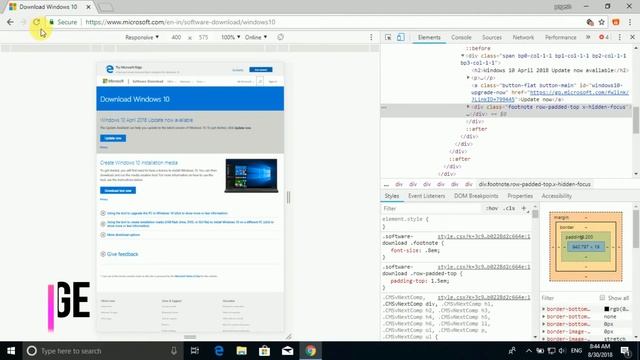The height and width of the screenshot is (360, 640).
Task: Toggle the device toolbar icon in DevTools
Action: click(x=400, y=37)
